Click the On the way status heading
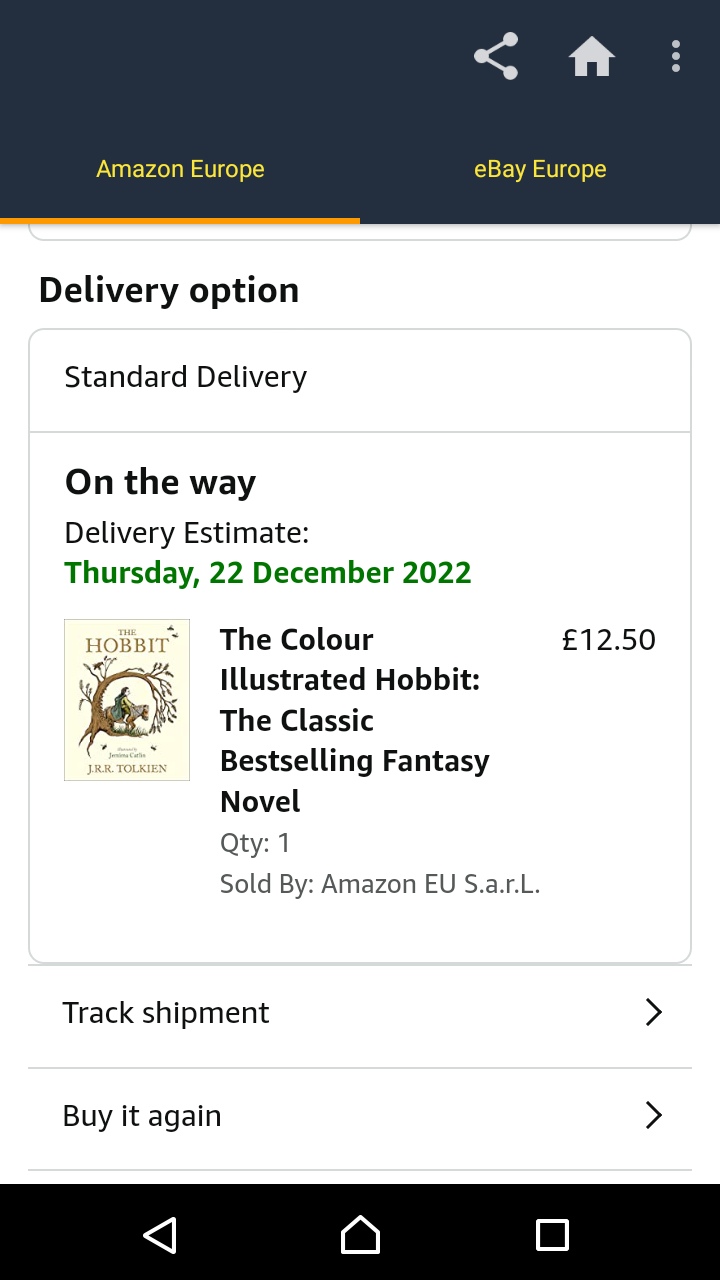The width and height of the screenshot is (720, 1280). 161,482
